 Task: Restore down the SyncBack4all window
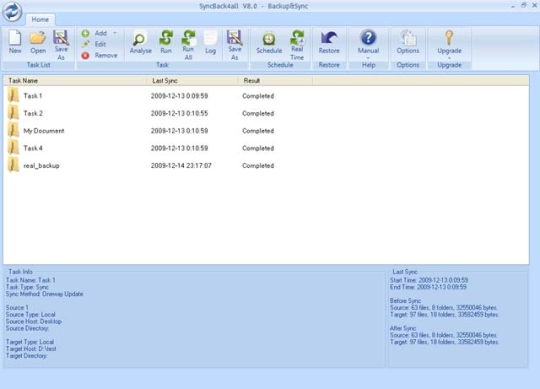pyautogui.click(x=524, y=5)
